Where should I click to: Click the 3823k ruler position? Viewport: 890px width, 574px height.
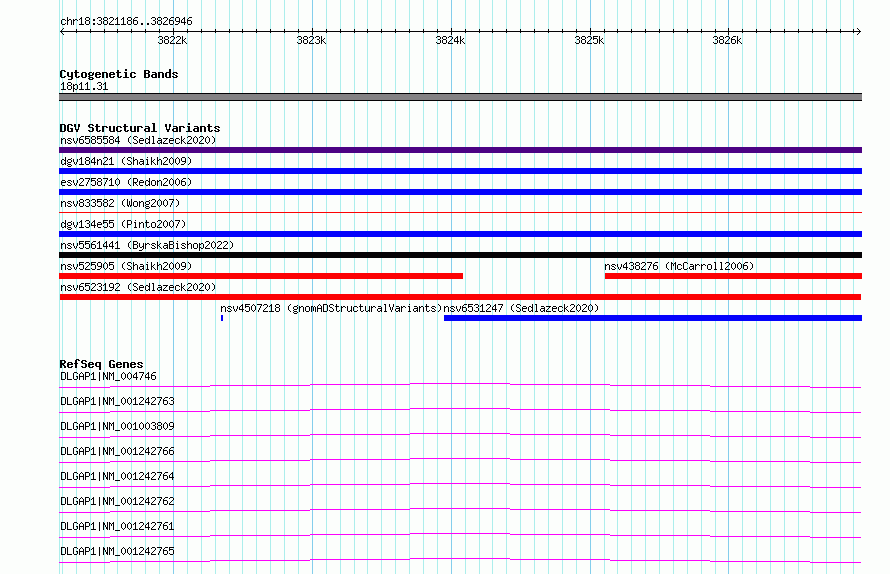tap(311, 40)
